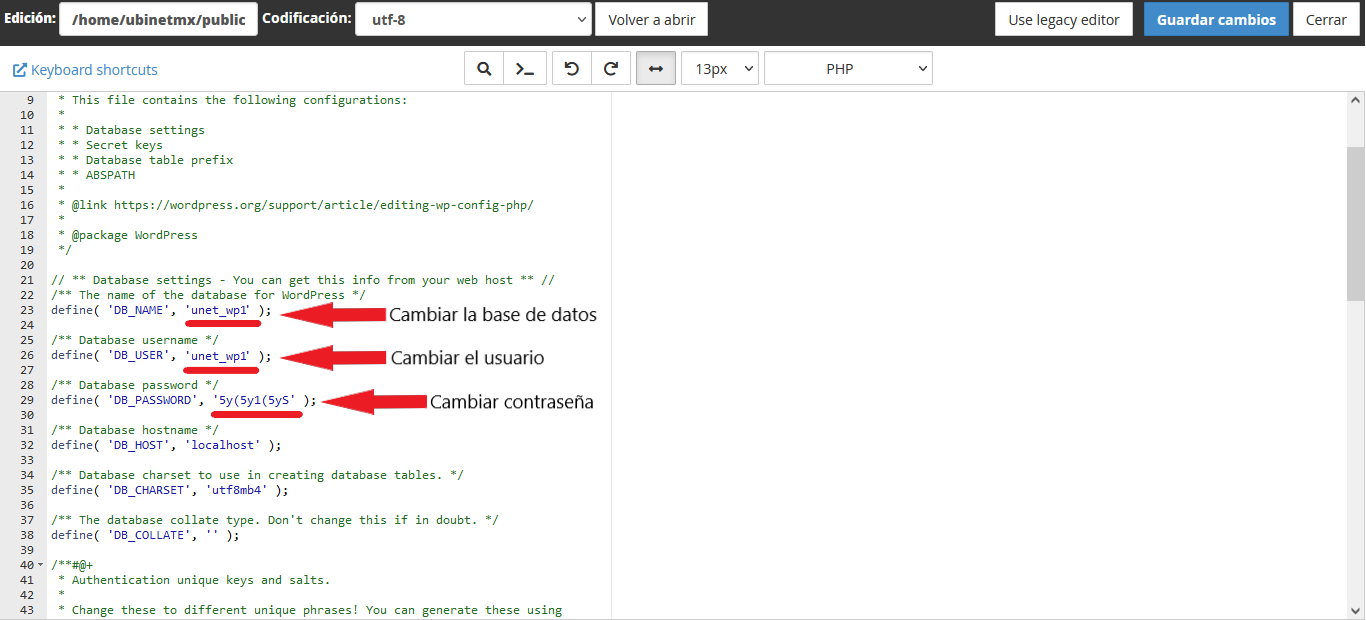
Task: Toggle line wrapping with the double-arrow button
Action: click(x=656, y=69)
